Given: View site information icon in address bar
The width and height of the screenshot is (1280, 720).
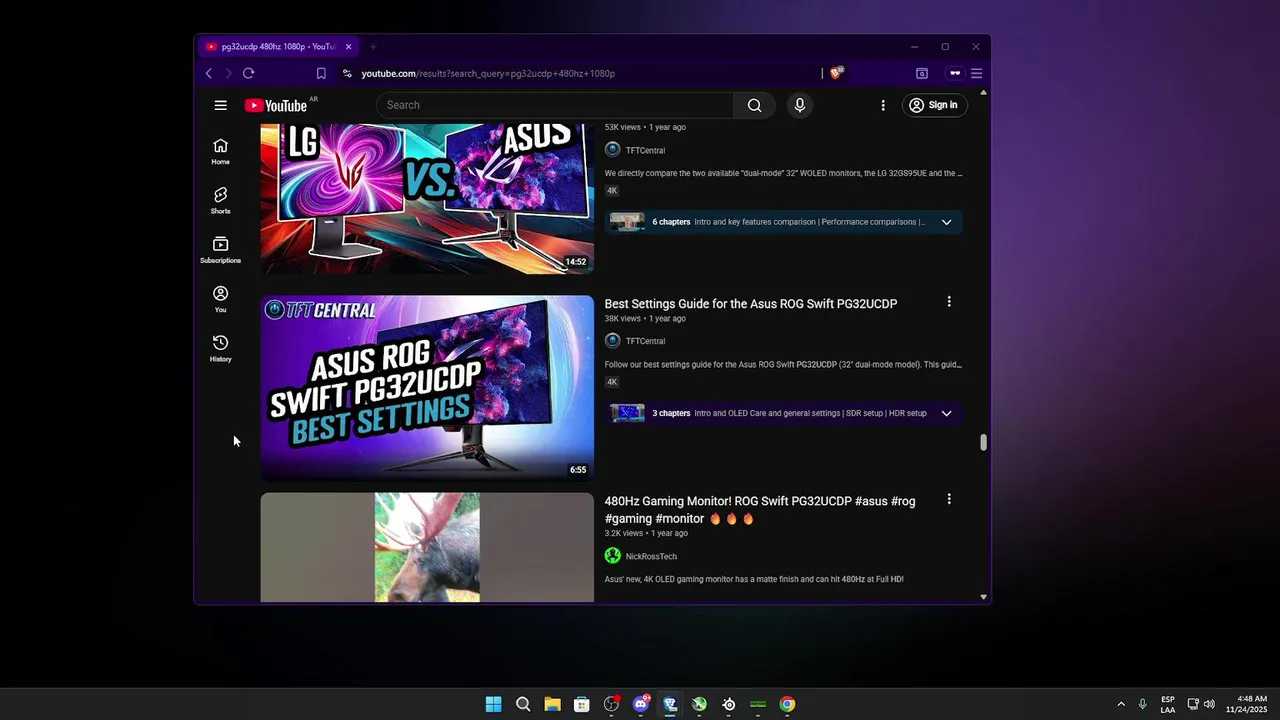Looking at the screenshot, I should pyautogui.click(x=347, y=73).
